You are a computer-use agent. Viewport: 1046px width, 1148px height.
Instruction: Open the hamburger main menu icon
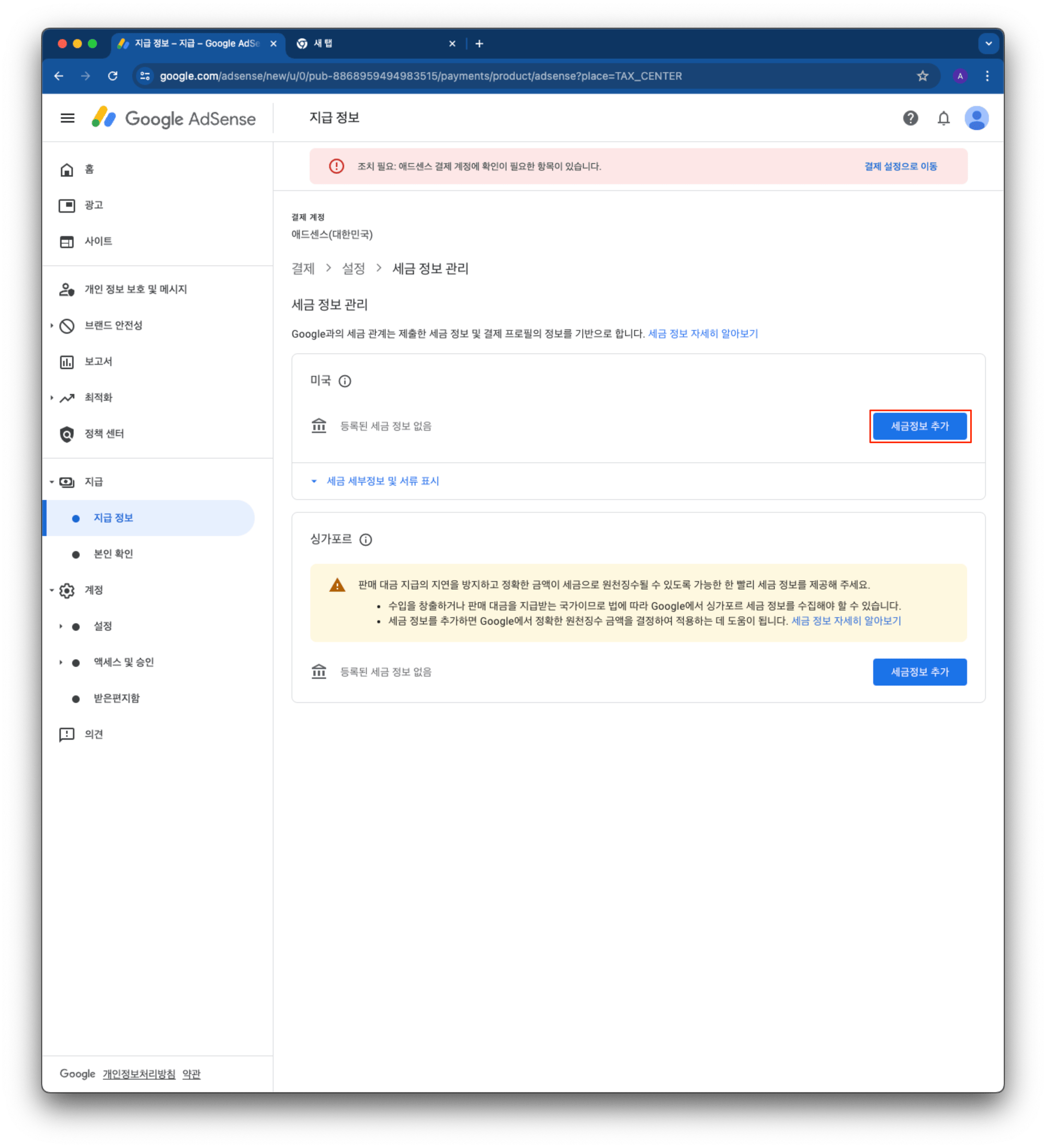[x=67, y=118]
